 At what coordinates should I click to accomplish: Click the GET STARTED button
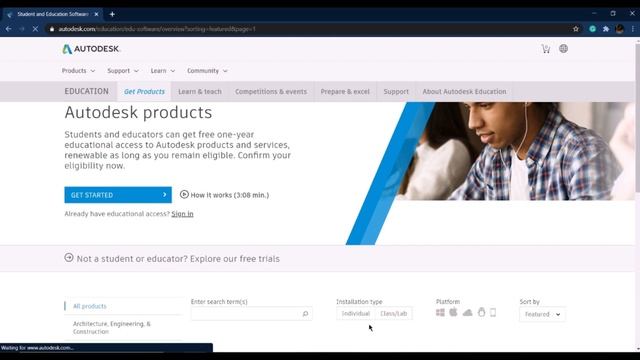[118, 195]
